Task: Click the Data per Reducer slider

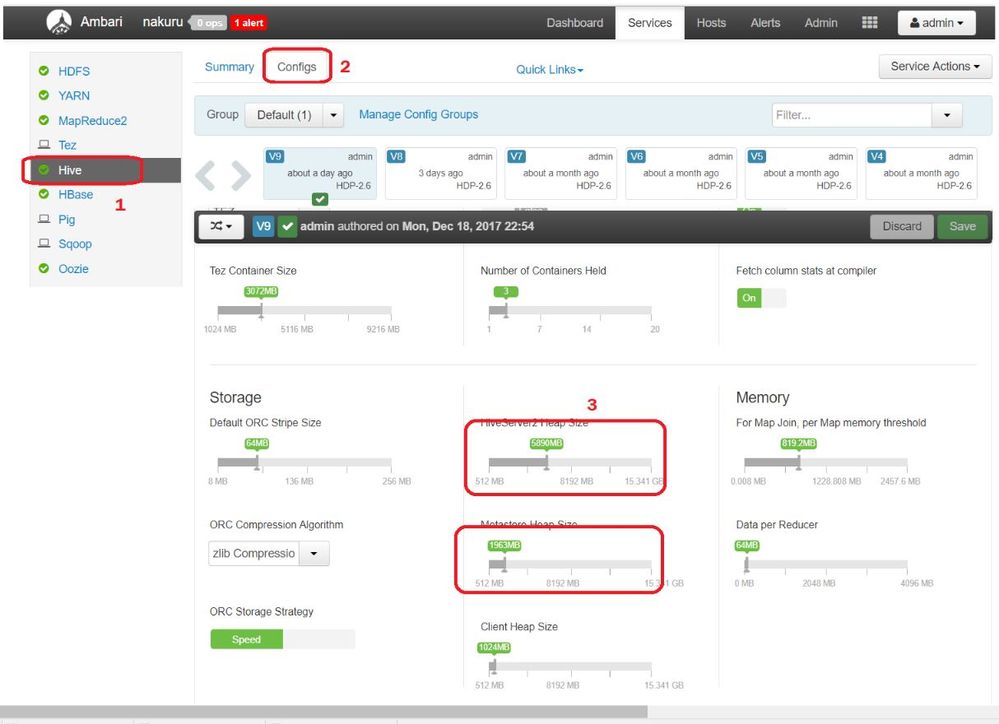Action: tap(826, 564)
